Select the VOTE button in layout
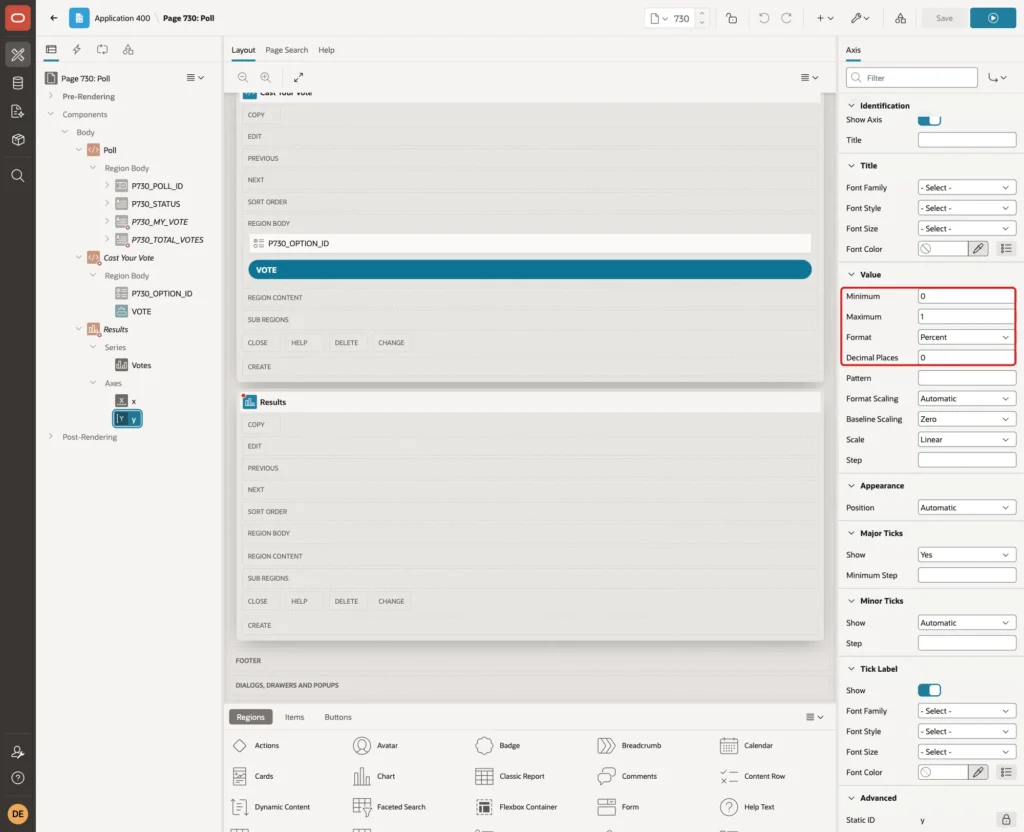 [x=530, y=270]
